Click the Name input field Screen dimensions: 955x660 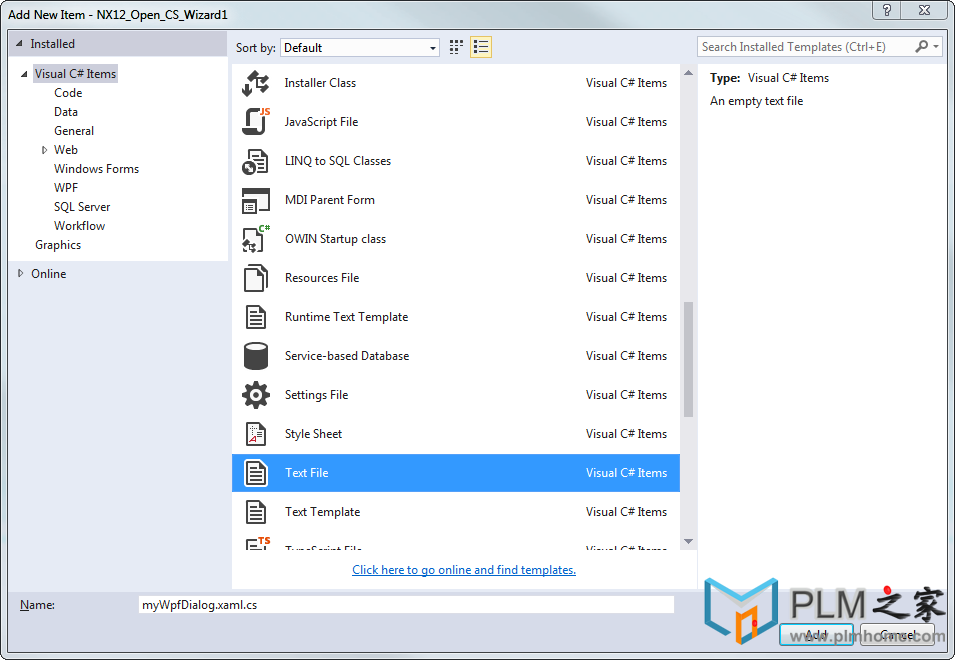(406, 605)
